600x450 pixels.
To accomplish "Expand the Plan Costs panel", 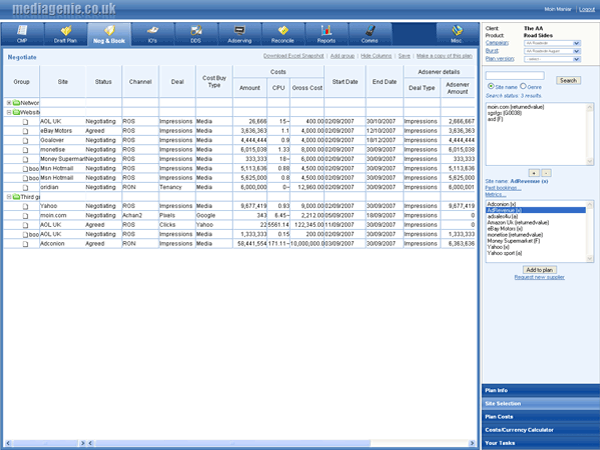I will (x=540, y=417).
